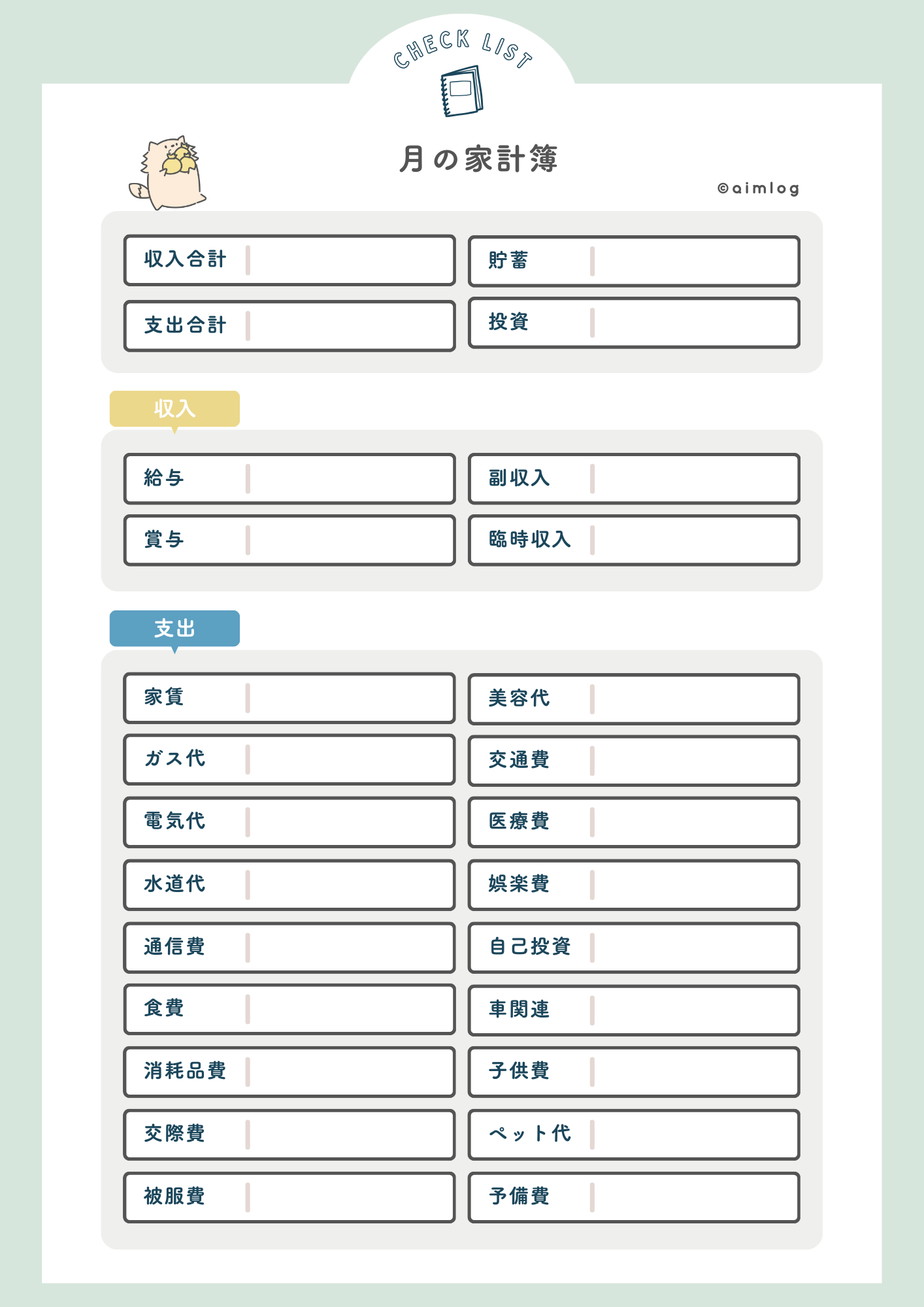Click the 貯蓄 entry field

(694, 261)
